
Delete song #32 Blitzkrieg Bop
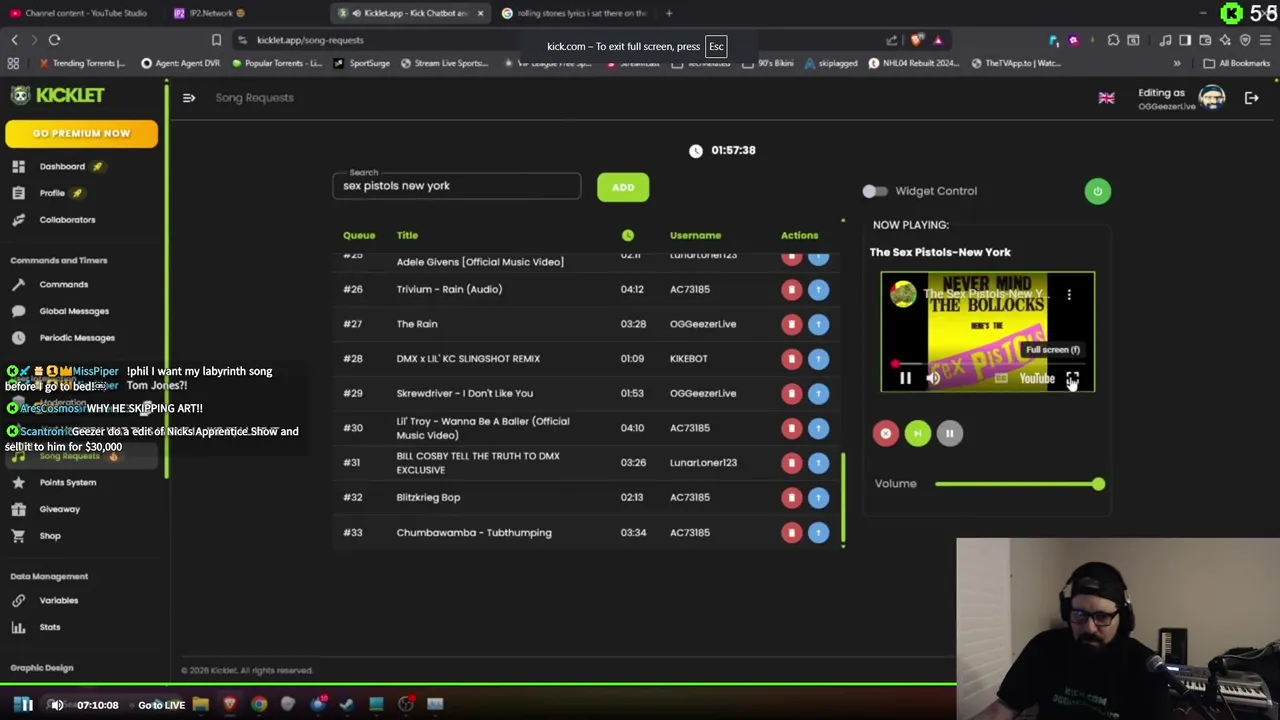click(791, 497)
